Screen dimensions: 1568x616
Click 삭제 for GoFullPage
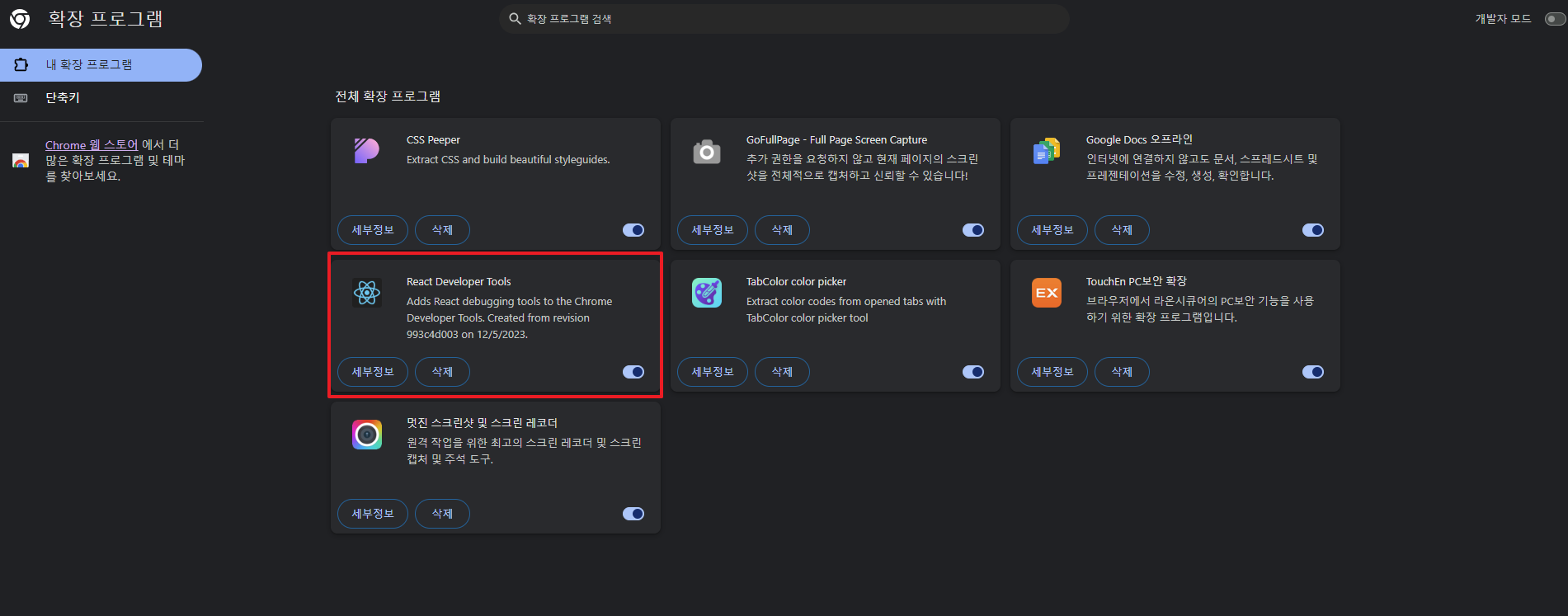[x=782, y=230]
